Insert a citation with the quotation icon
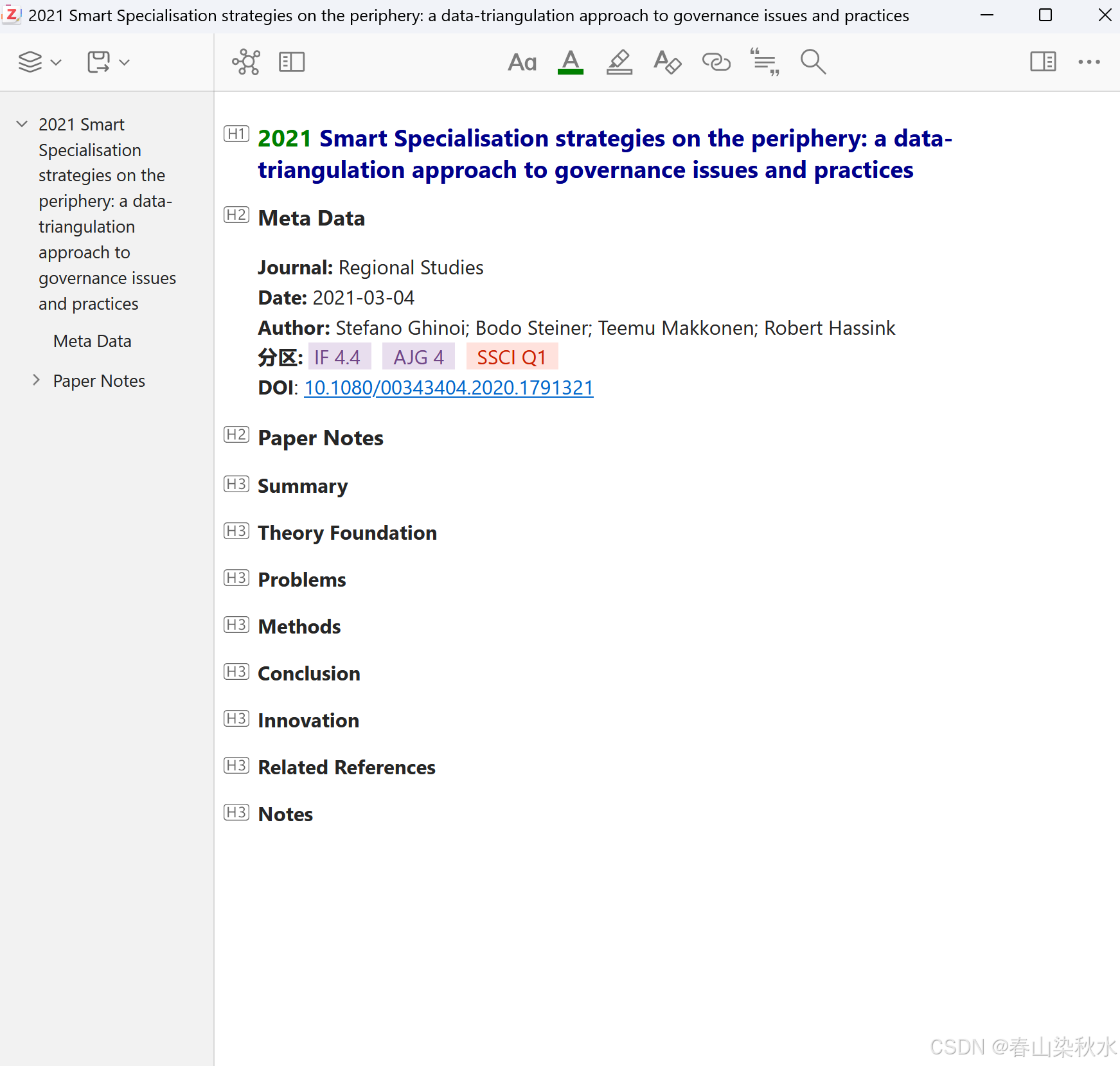 click(x=764, y=62)
